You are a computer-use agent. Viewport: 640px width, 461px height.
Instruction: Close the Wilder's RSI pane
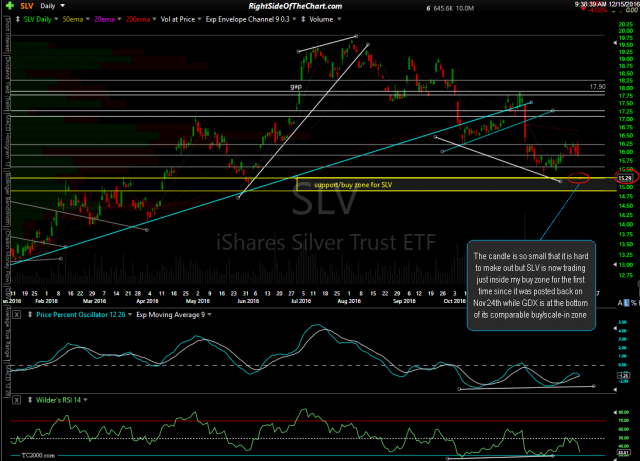pyautogui.click(x=16, y=400)
